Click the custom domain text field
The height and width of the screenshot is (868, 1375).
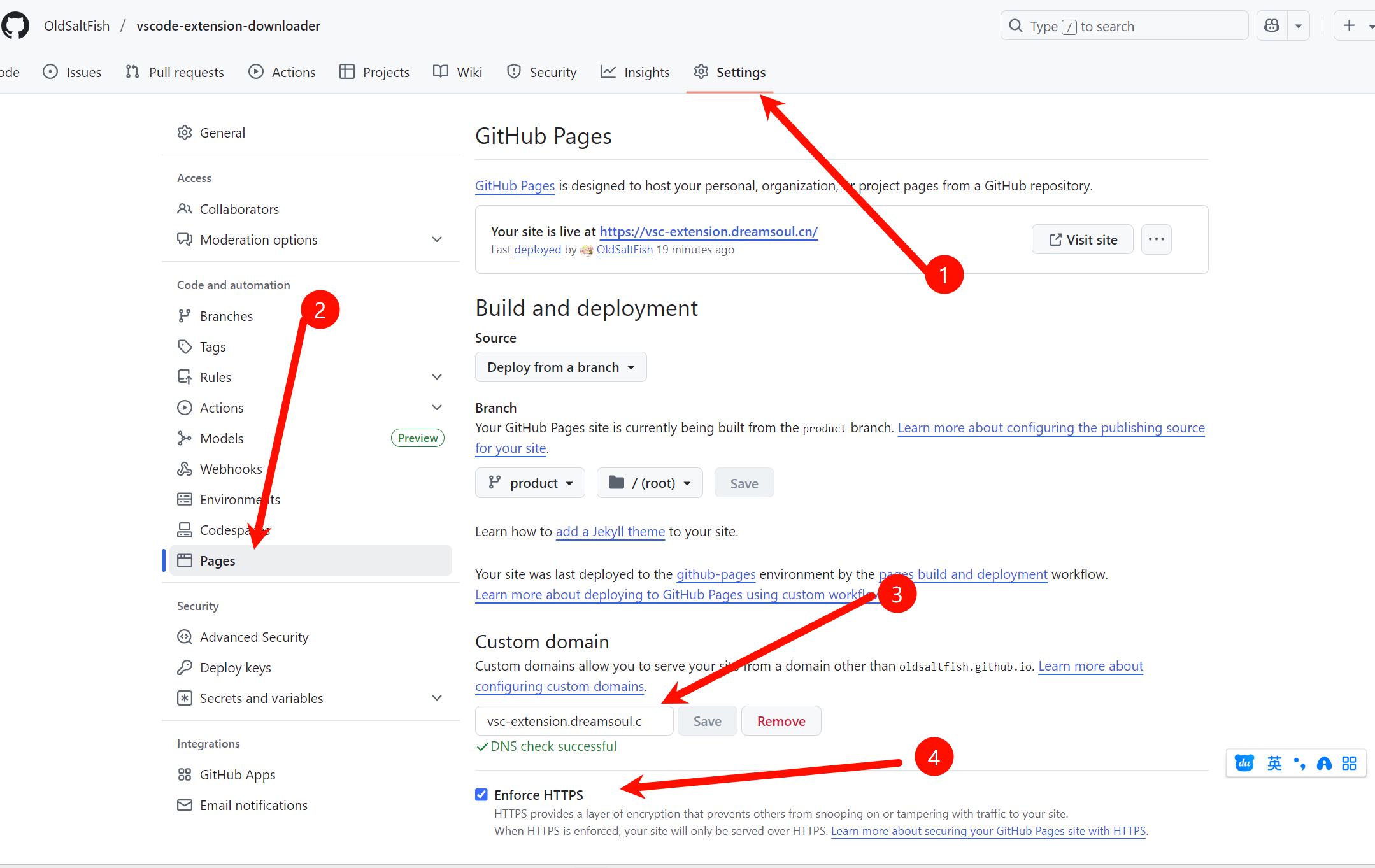[x=573, y=721]
